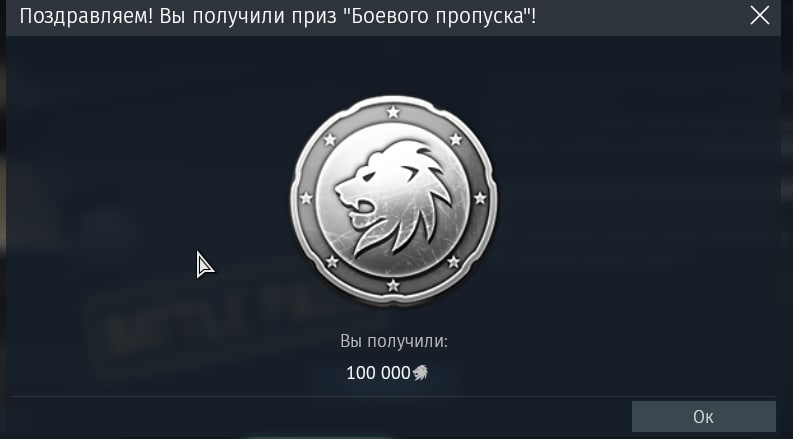Click the words "Боевого пропуска" in the title

coord(437,16)
